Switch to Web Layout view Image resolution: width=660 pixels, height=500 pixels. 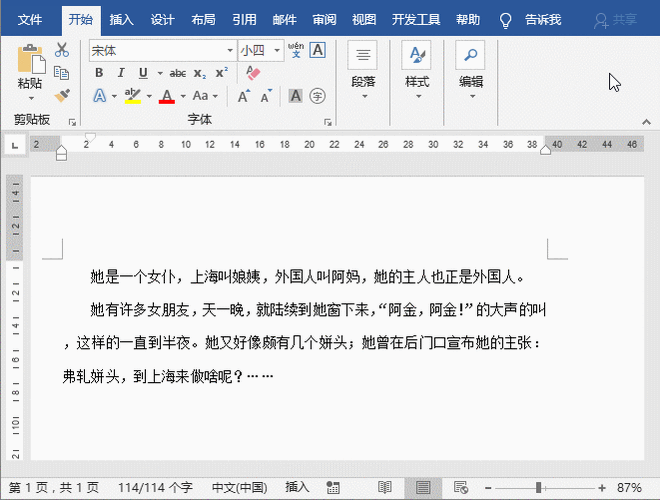[461, 488]
